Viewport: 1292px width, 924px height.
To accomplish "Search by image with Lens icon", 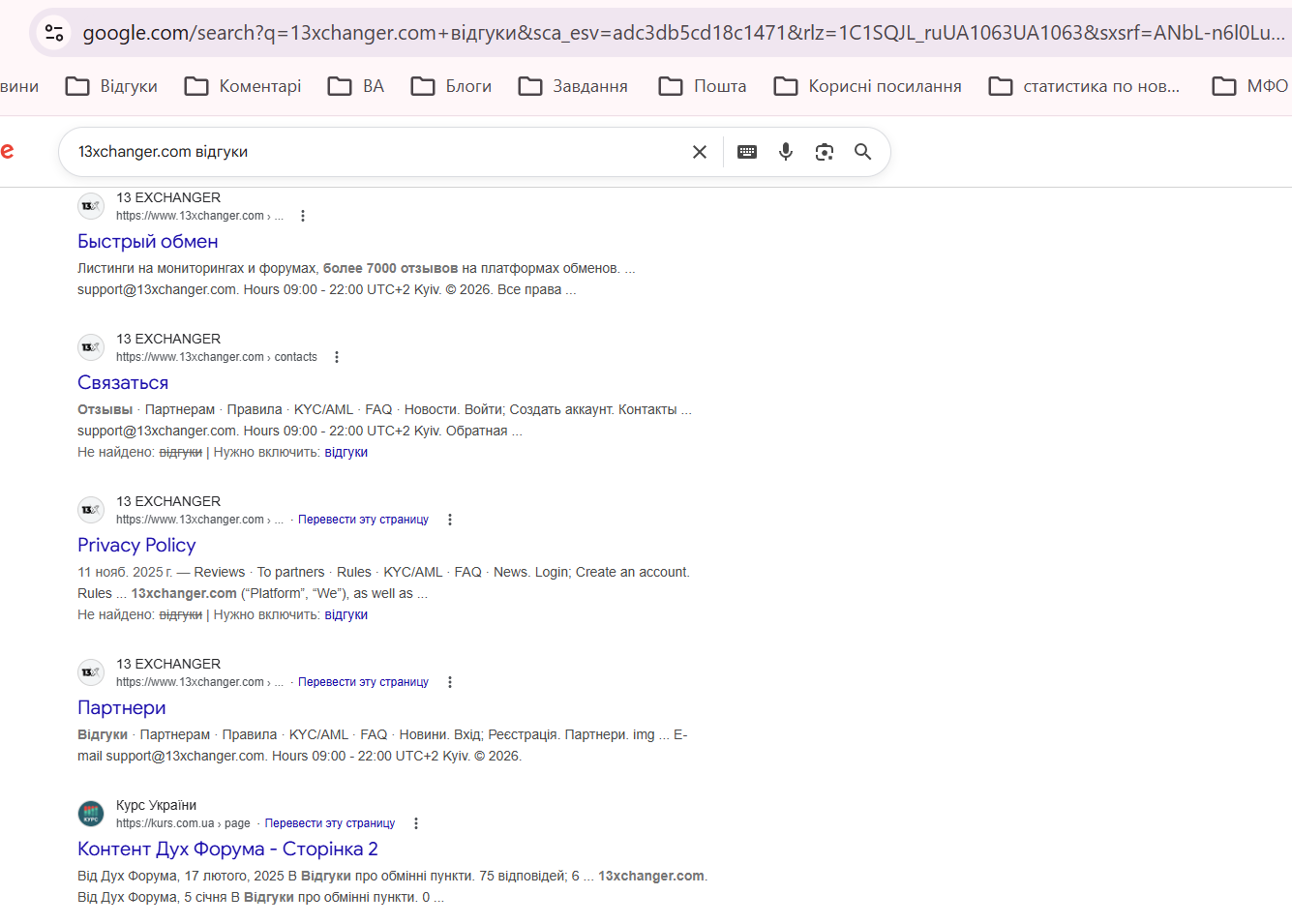I will point(825,152).
